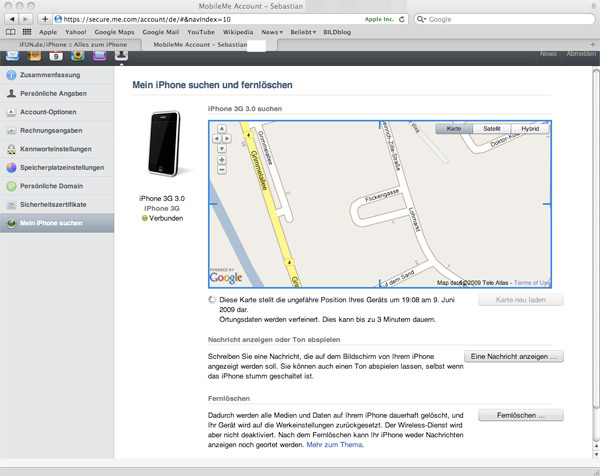Pan map left with arrow control
This screenshot has width=600, height=476.
(217, 139)
